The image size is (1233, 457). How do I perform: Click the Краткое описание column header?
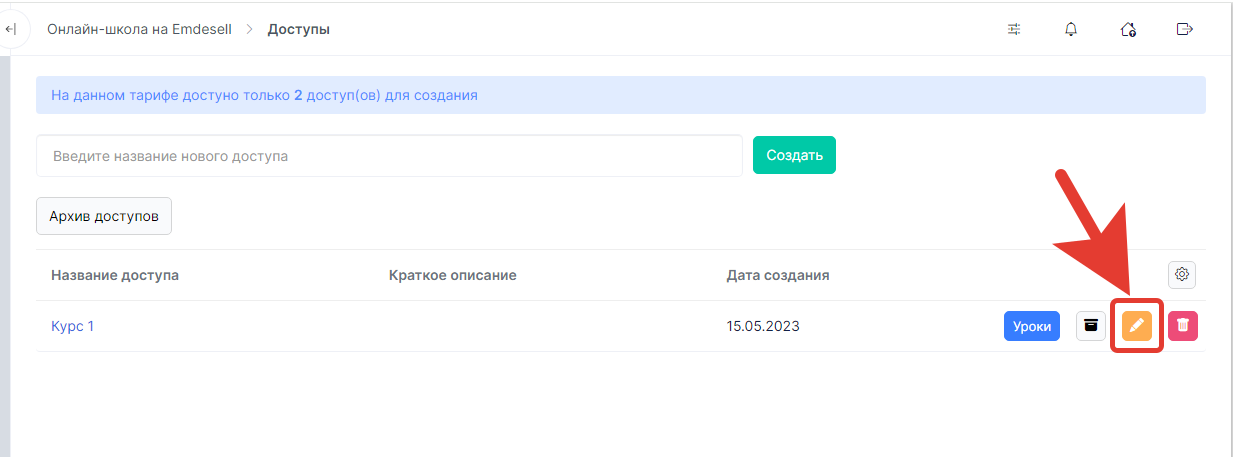pos(452,275)
